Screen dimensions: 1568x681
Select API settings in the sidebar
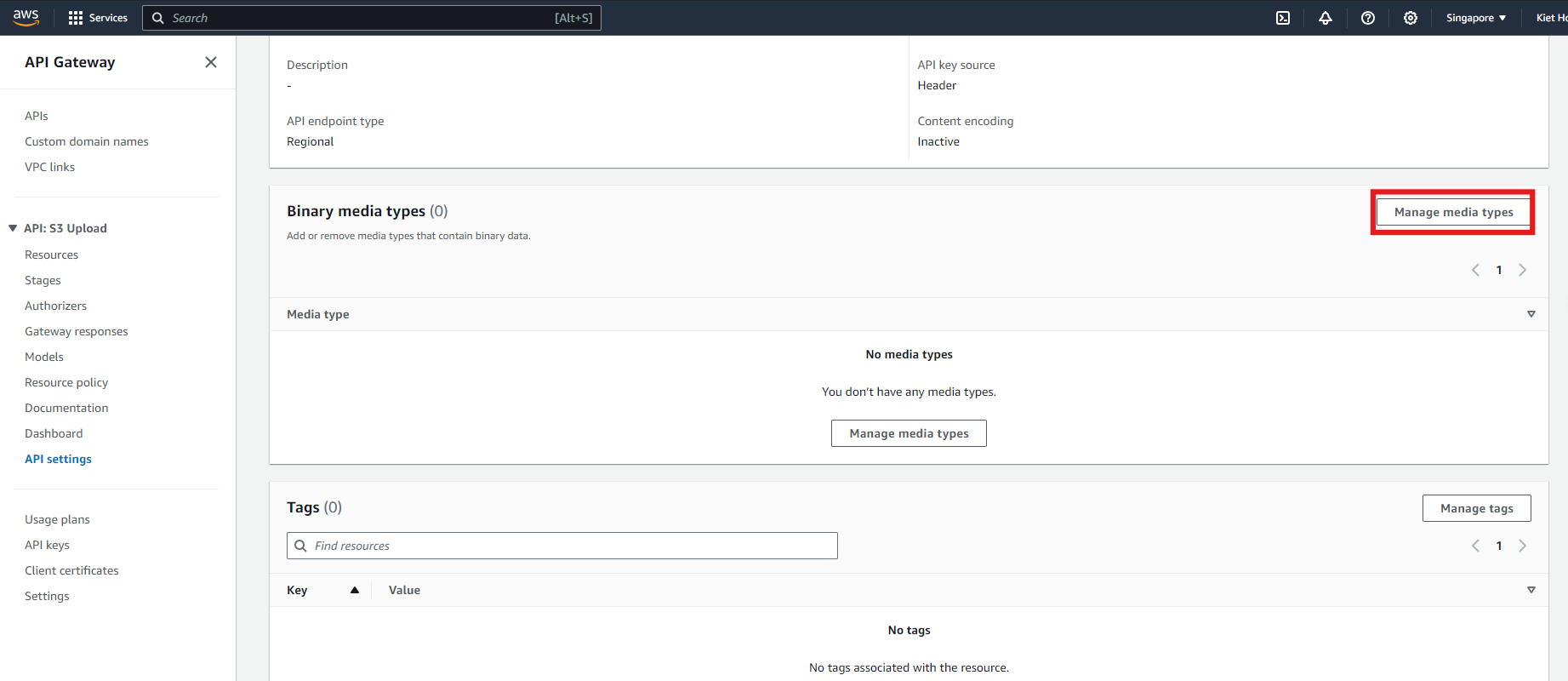(x=58, y=459)
